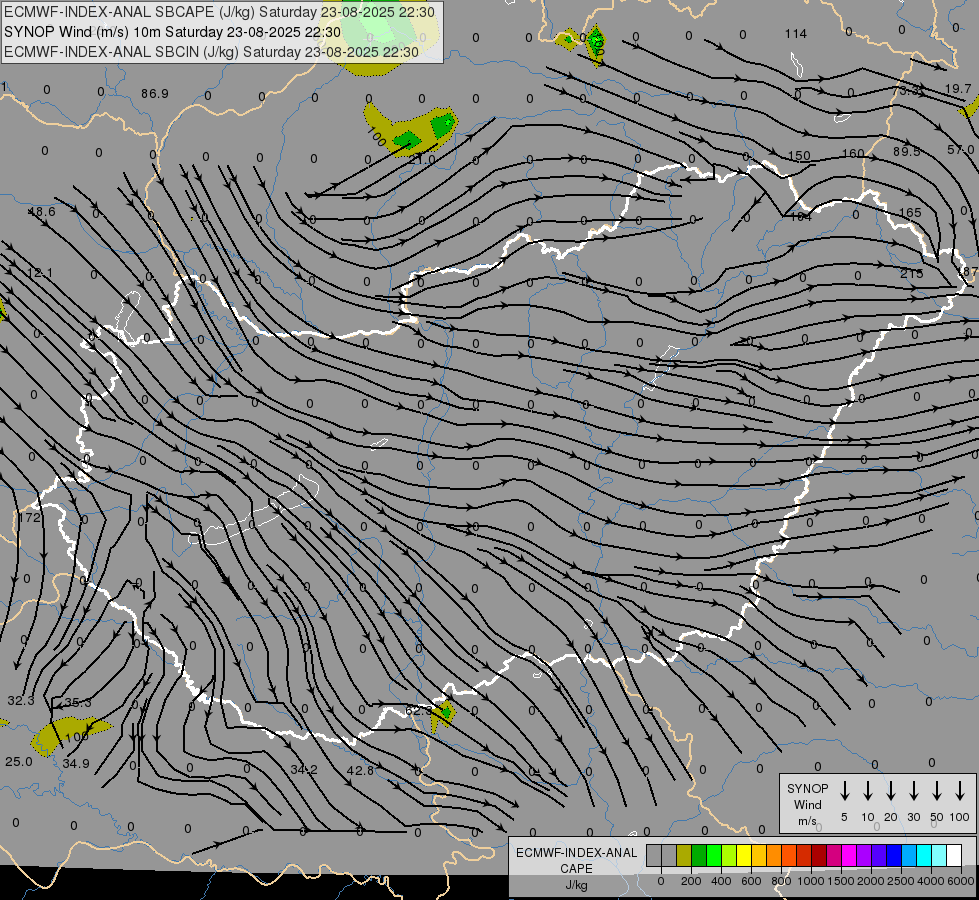Pick the amber swatch right of 600 tick

pyautogui.click(x=759, y=856)
